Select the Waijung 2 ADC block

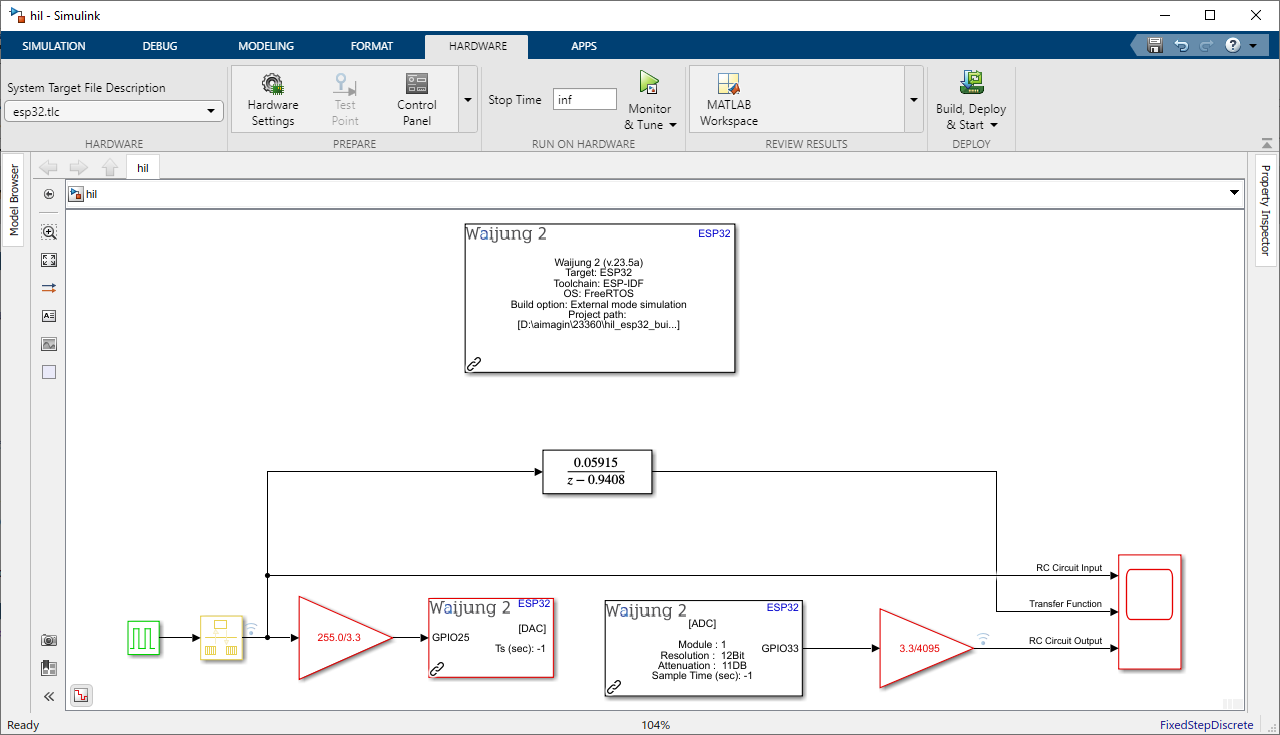pos(704,648)
